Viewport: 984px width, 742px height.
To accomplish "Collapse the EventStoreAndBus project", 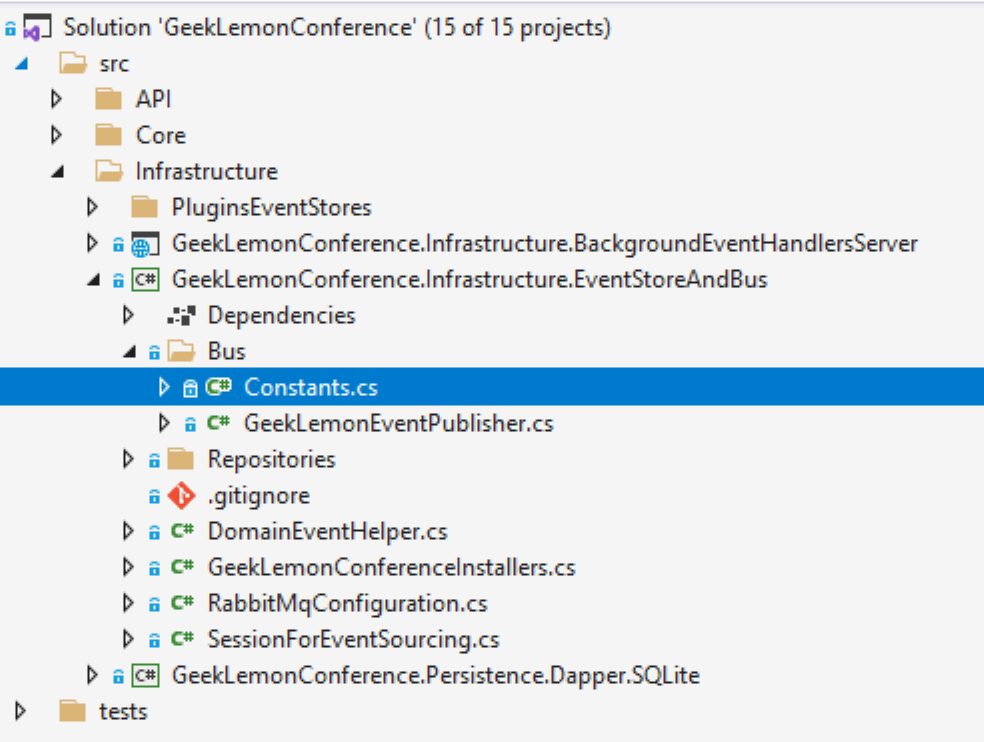I will [94, 280].
